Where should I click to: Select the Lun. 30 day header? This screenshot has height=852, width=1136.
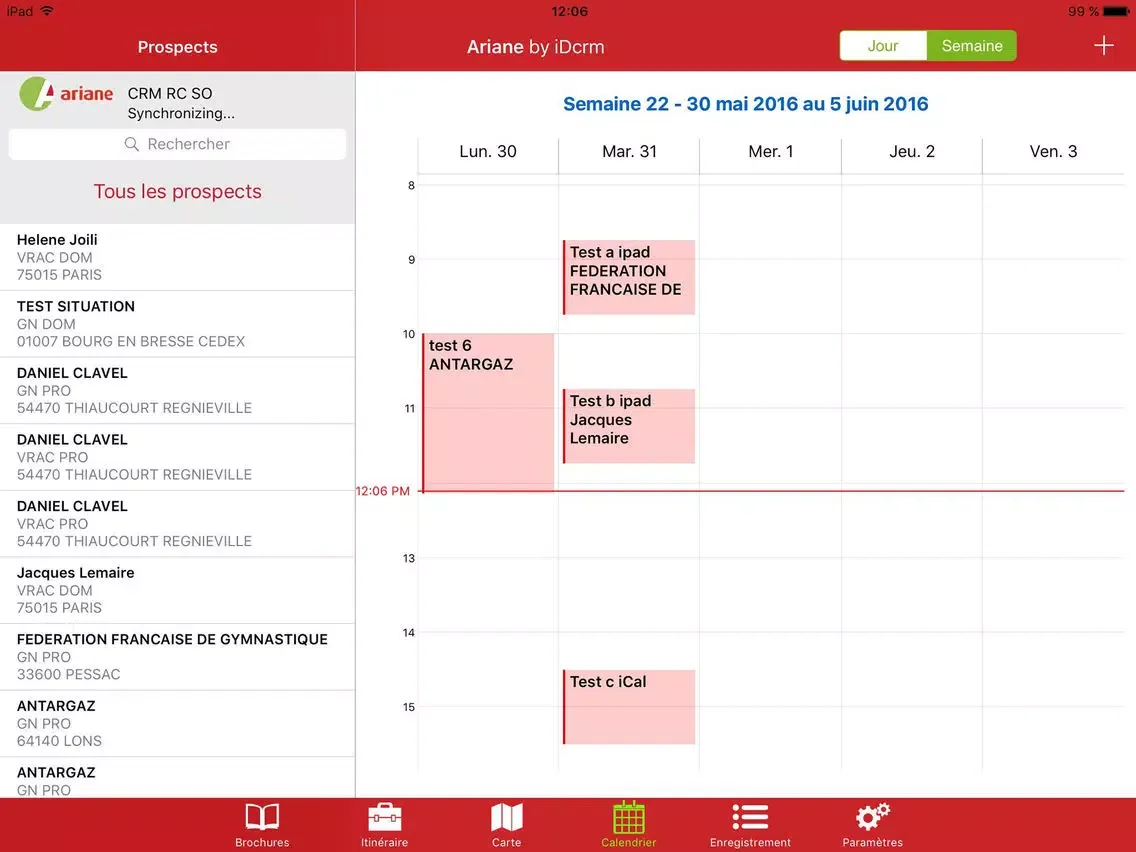[x=488, y=151]
